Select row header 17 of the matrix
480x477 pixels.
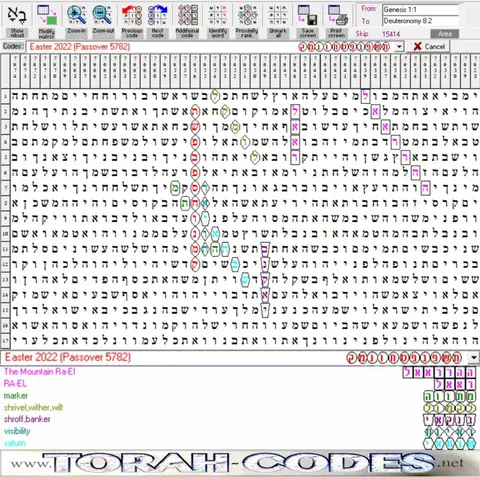click(5, 340)
